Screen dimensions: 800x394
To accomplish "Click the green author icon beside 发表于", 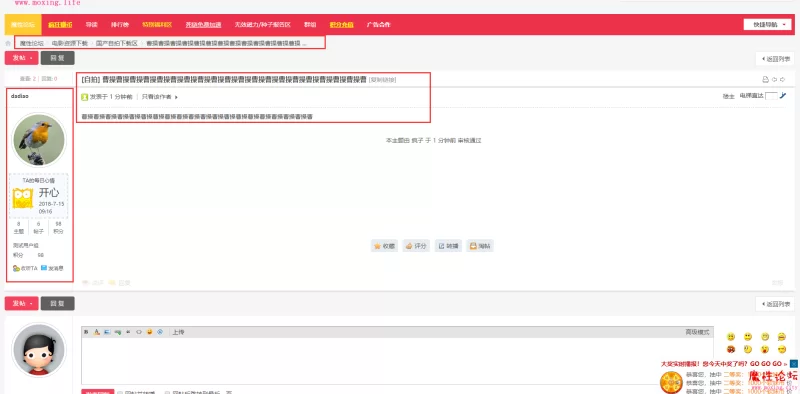I will pos(85,96).
